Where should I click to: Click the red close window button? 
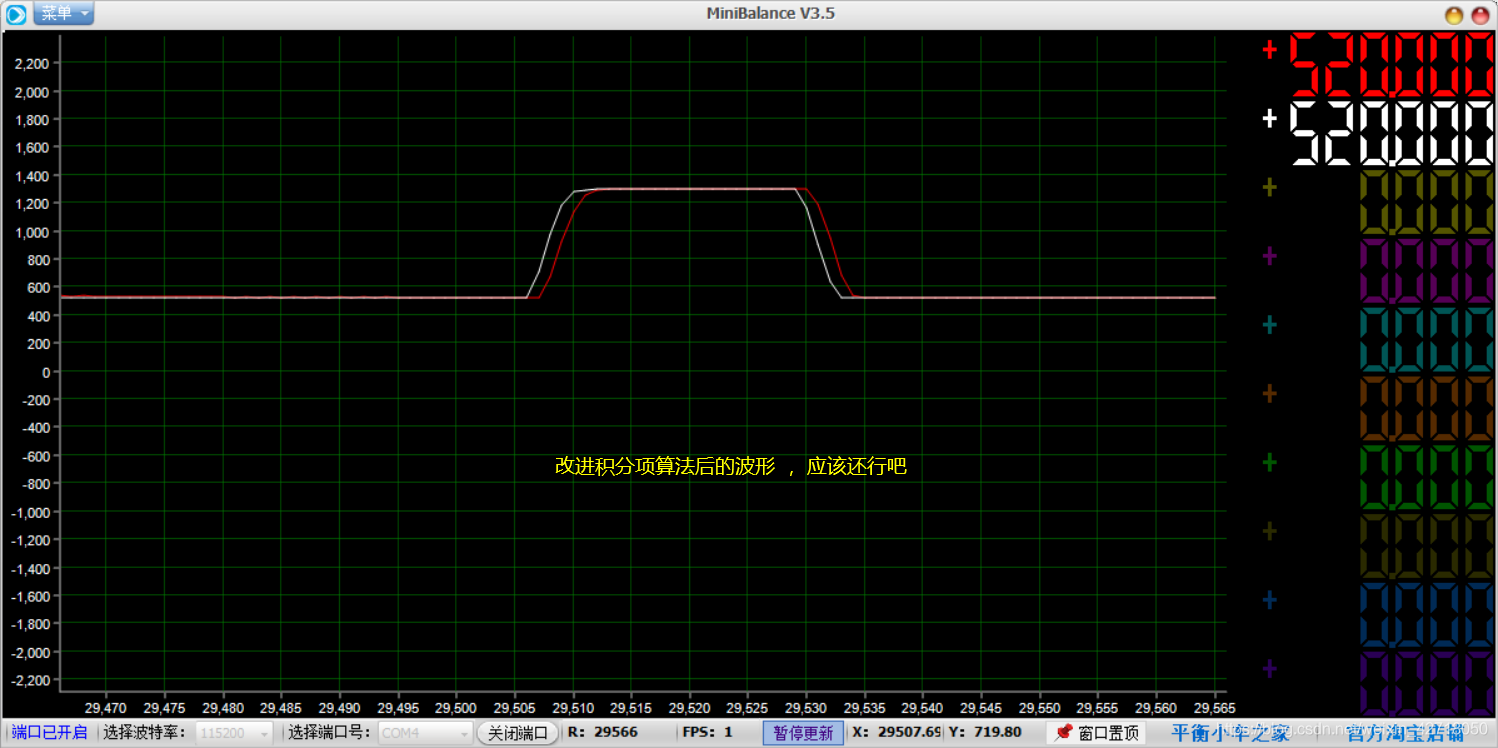(1480, 15)
